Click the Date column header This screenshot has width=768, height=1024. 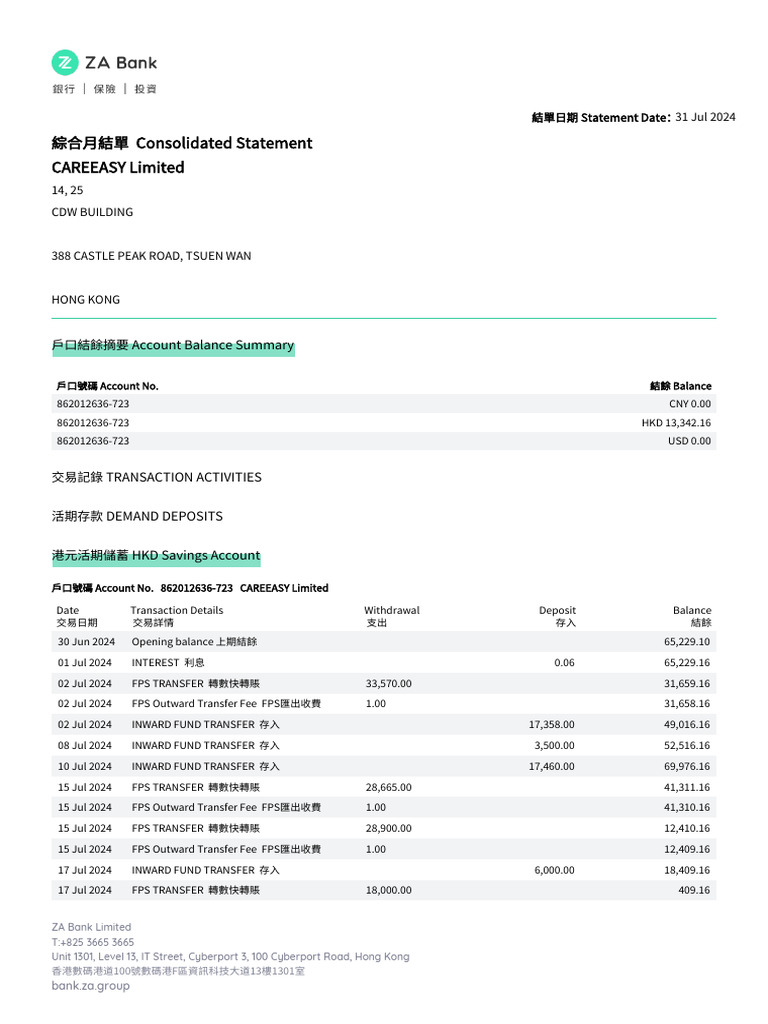tap(77, 616)
